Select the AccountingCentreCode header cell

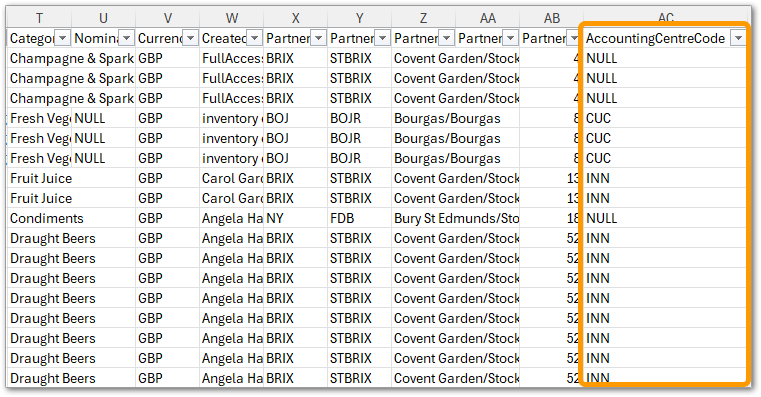point(665,38)
